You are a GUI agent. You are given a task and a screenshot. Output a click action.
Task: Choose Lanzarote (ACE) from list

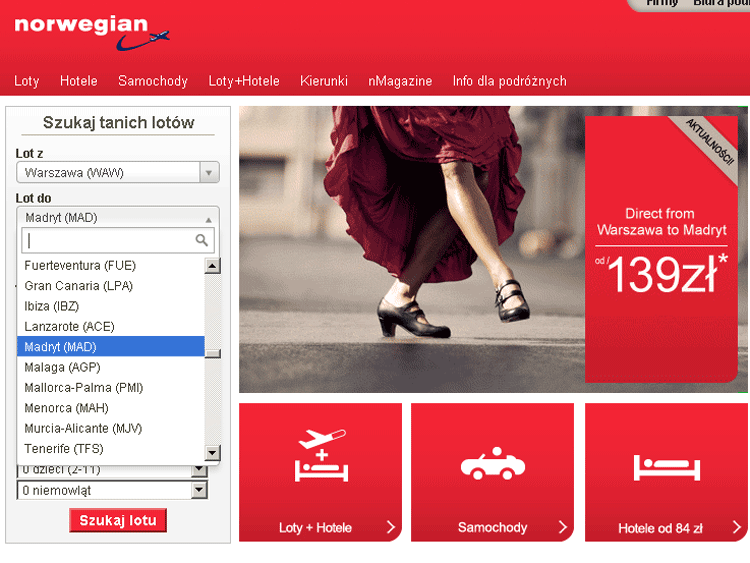pos(111,327)
